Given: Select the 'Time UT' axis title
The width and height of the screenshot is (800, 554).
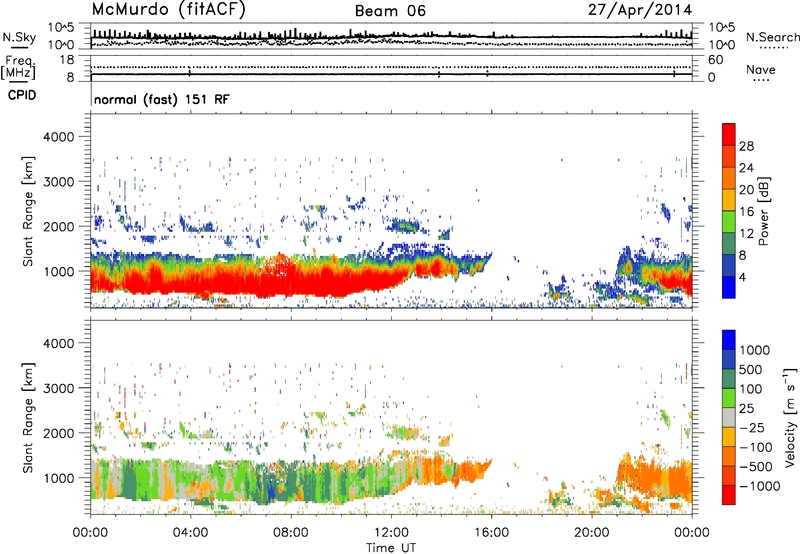Looking at the screenshot, I should click(x=391, y=547).
